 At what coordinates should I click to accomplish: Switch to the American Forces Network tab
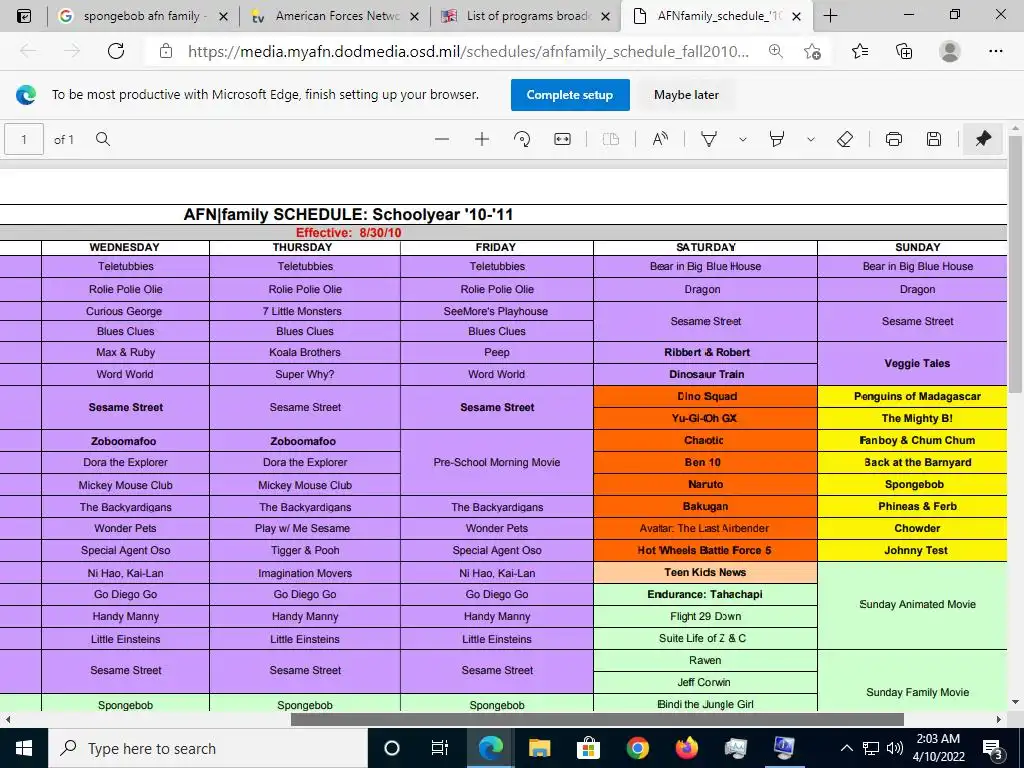point(337,16)
